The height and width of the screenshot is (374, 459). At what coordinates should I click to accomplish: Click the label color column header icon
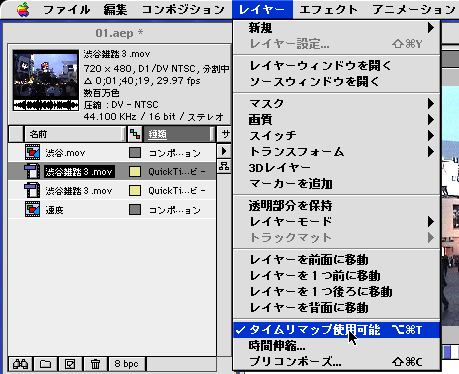coord(135,134)
